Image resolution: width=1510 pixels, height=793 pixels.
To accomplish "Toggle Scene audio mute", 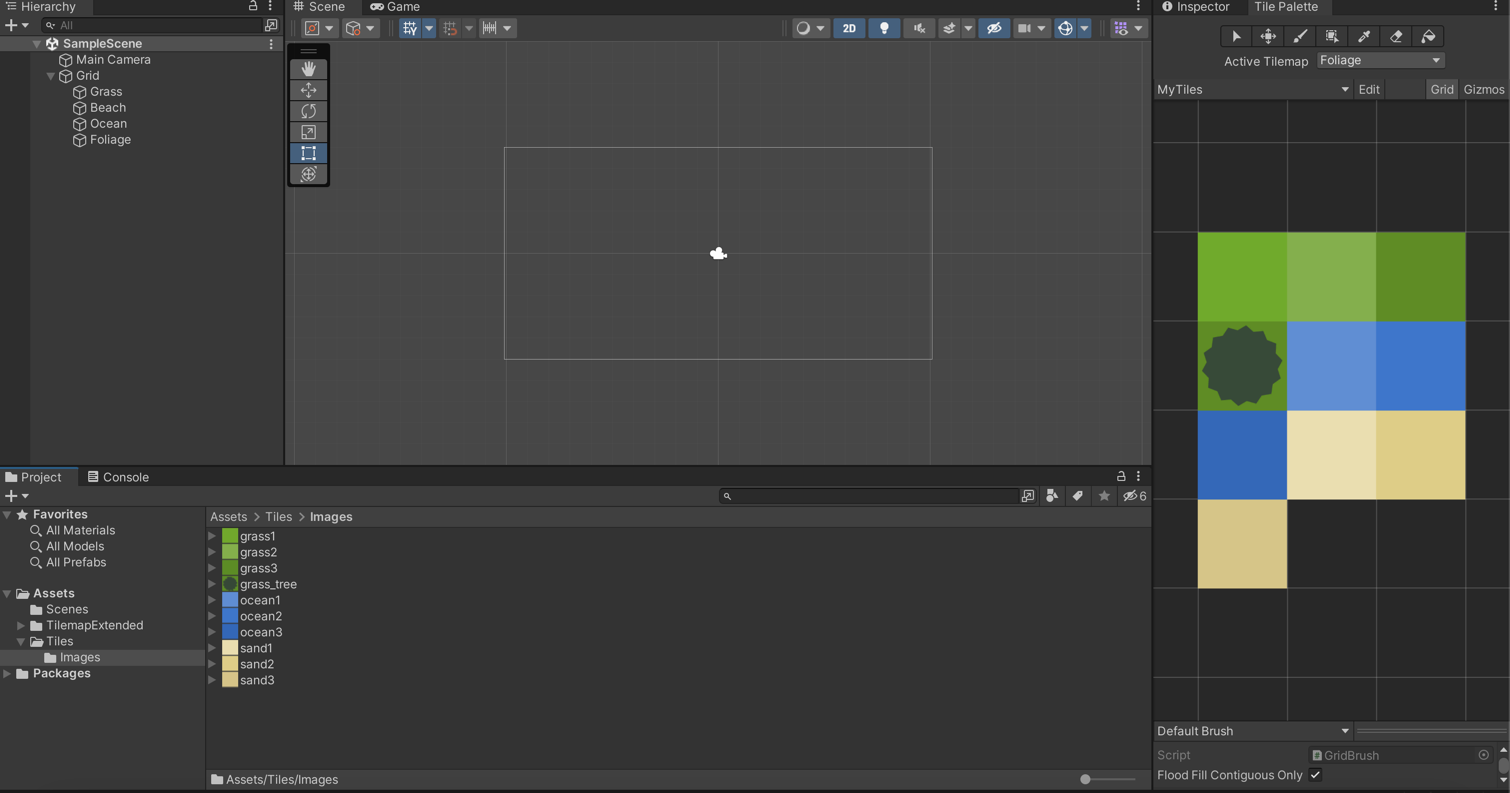I will click(x=919, y=28).
